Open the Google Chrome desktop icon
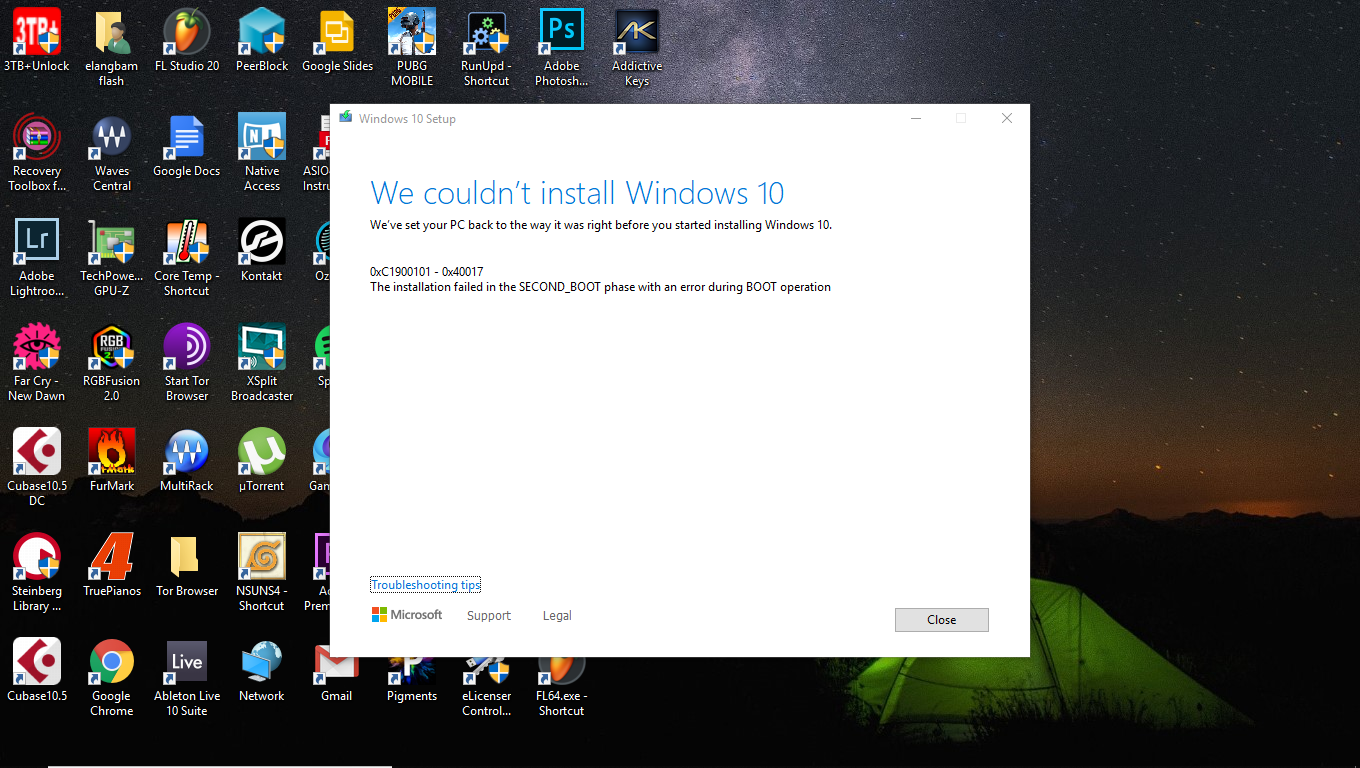1360x768 pixels. pyautogui.click(x=112, y=678)
